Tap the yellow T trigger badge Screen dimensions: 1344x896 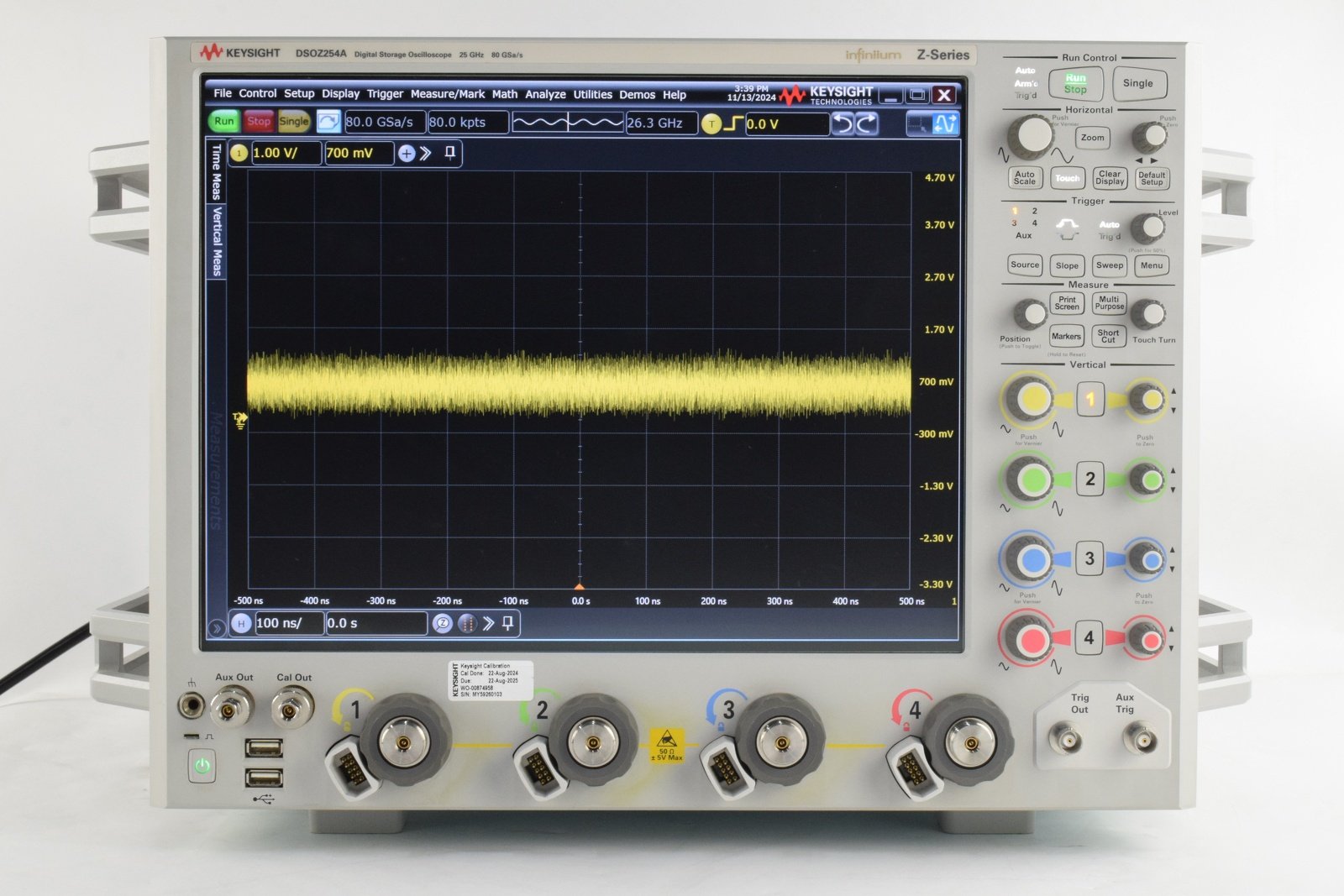pyautogui.click(x=711, y=123)
